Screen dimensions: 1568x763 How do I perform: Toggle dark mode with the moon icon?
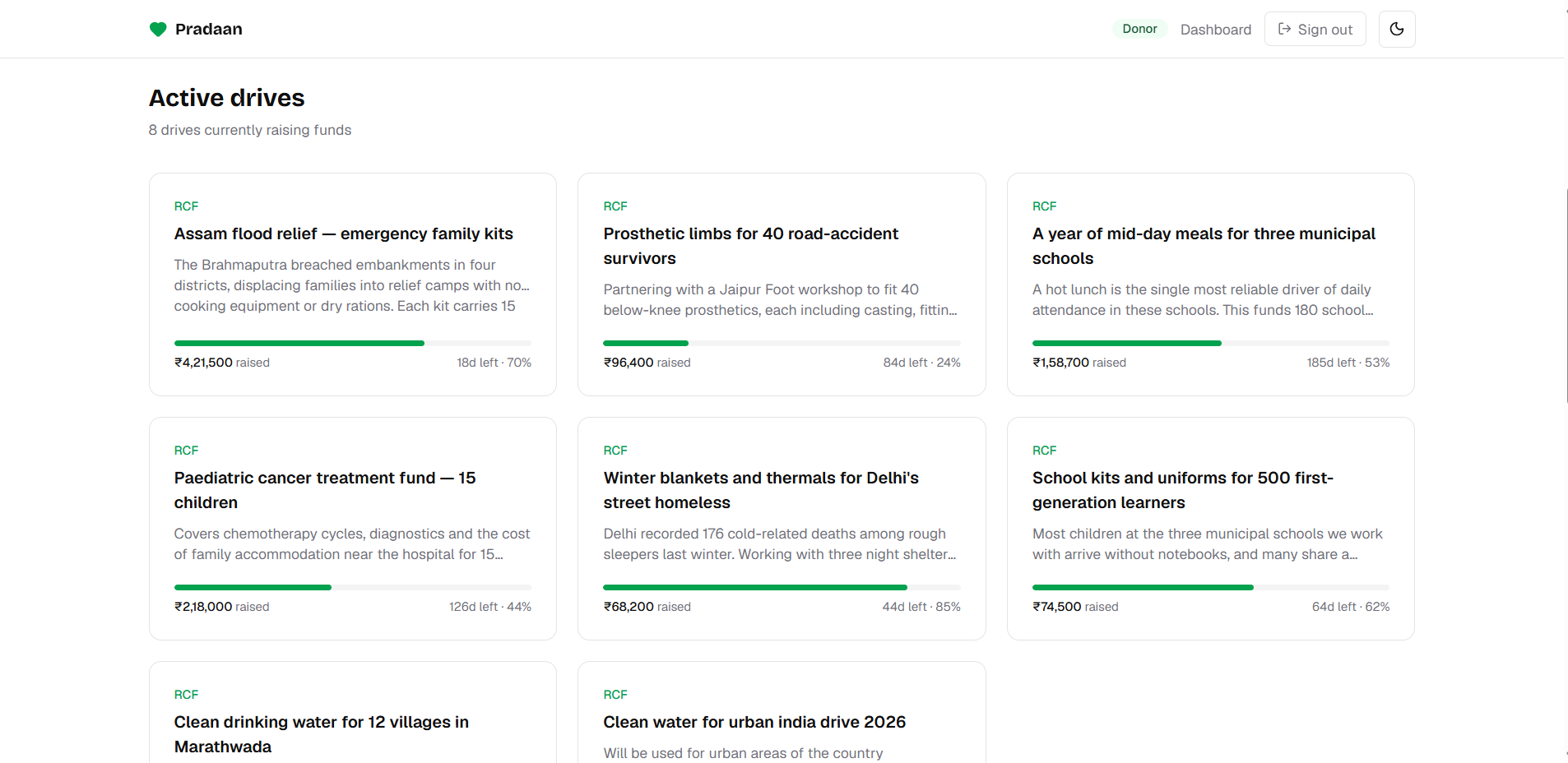coord(1397,30)
